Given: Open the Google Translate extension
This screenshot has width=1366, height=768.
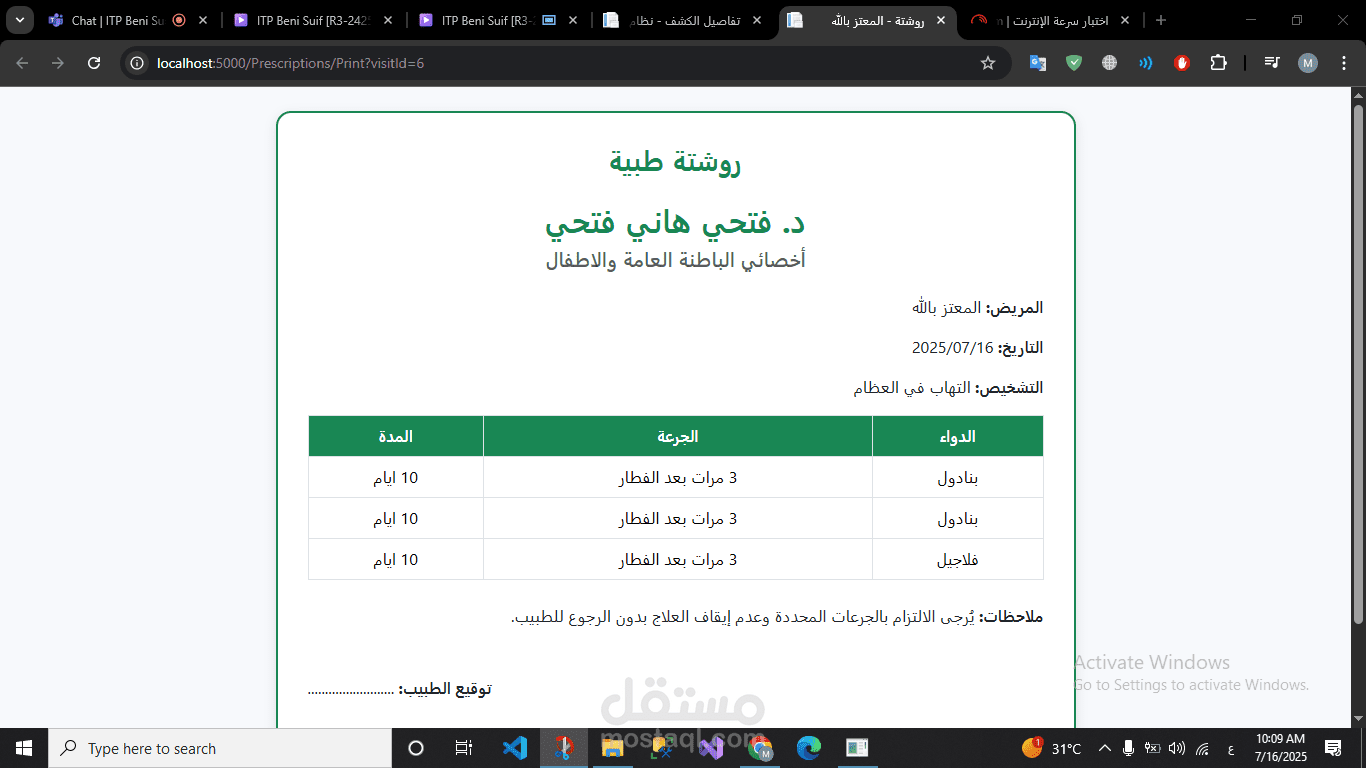Looking at the screenshot, I should click(1038, 63).
